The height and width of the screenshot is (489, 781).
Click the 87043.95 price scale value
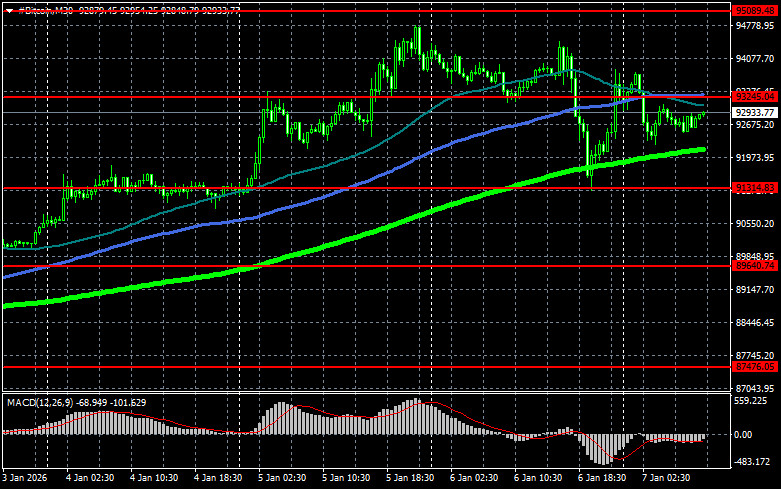coord(755,388)
